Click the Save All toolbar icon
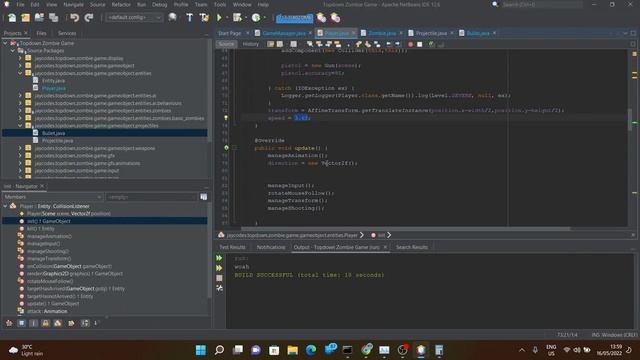Image resolution: width=640 pixels, height=360 pixels. (x=53, y=18)
